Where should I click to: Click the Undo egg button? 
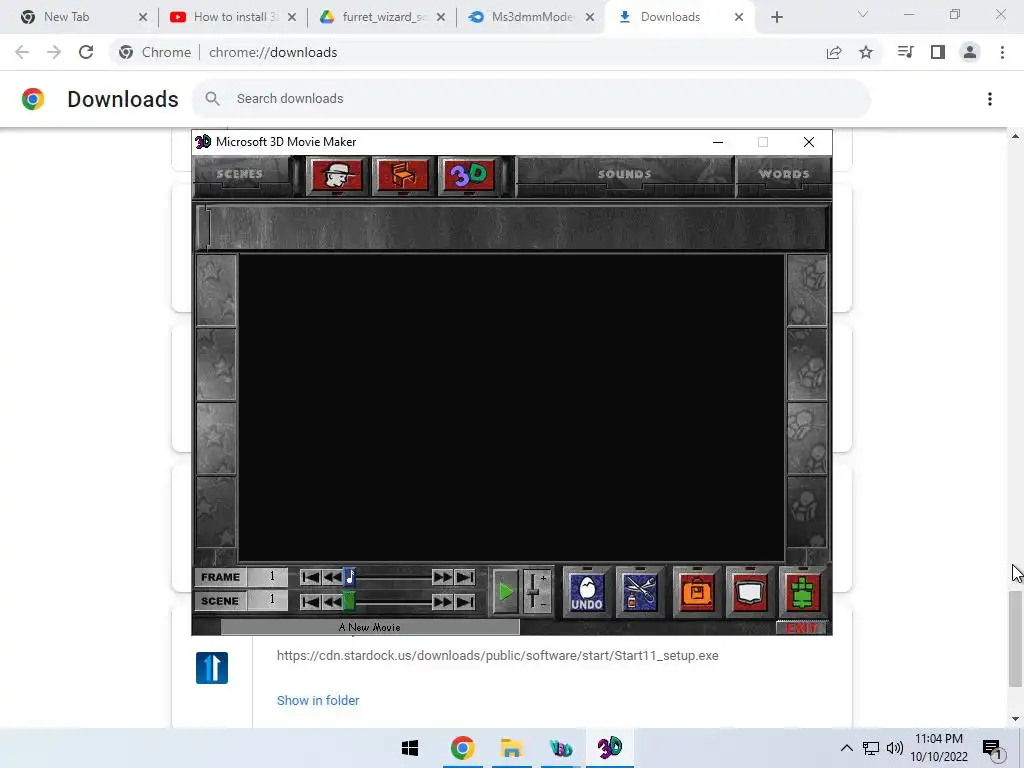pyautogui.click(x=586, y=592)
